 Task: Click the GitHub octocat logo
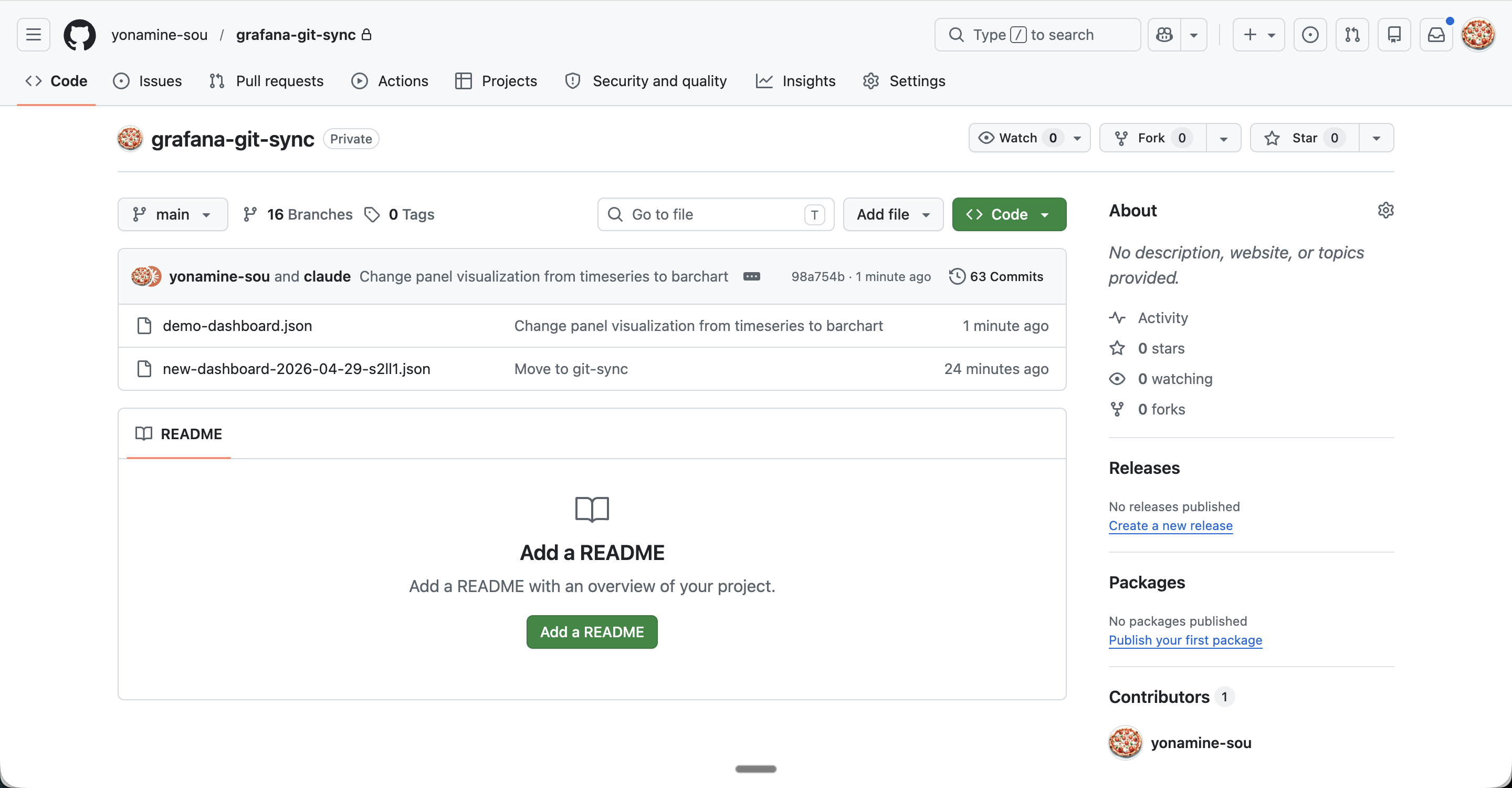(x=79, y=35)
